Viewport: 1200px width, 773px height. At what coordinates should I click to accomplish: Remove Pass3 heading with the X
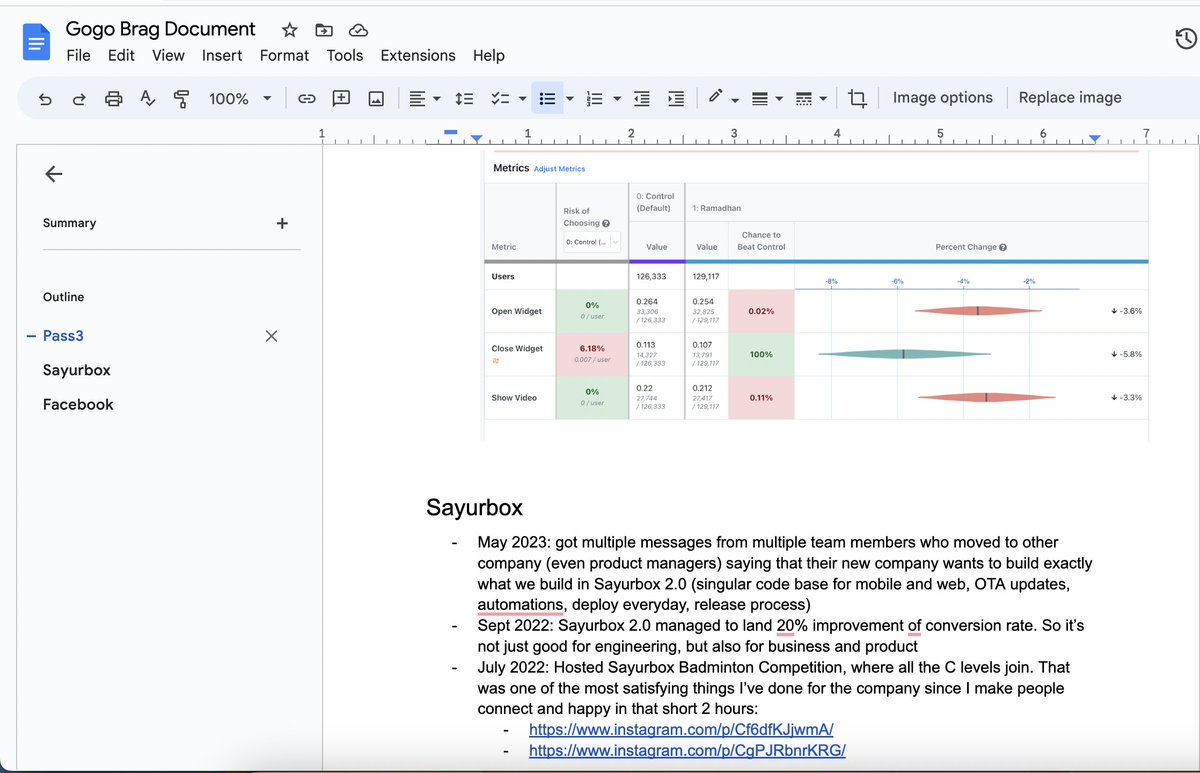pyautogui.click(x=271, y=336)
